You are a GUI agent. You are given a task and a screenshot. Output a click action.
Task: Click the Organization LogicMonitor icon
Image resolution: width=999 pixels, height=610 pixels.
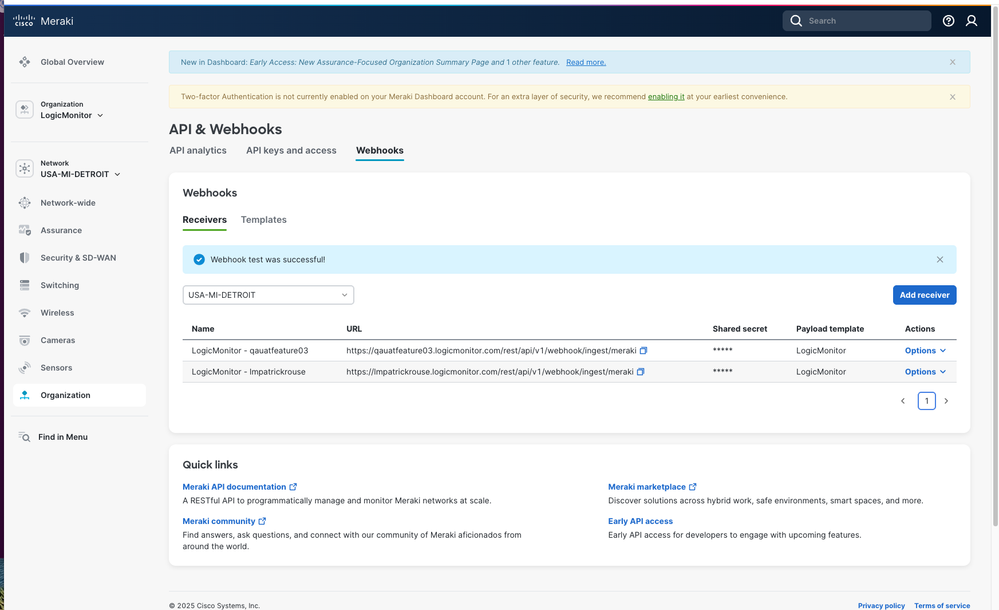(x=24, y=110)
